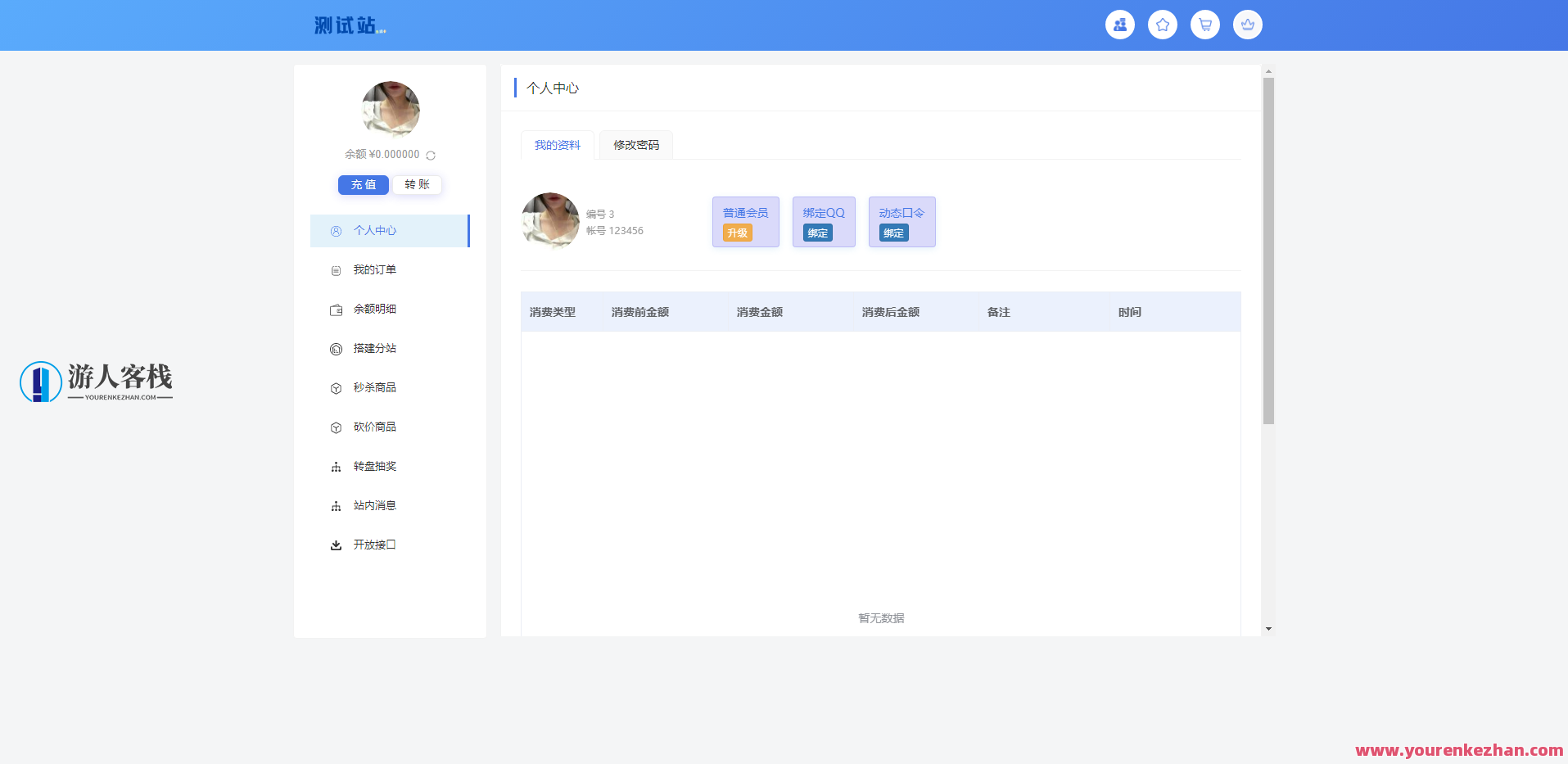Click the 充值 recharge button
1568x764 pixels.
[x=363, y=184]
